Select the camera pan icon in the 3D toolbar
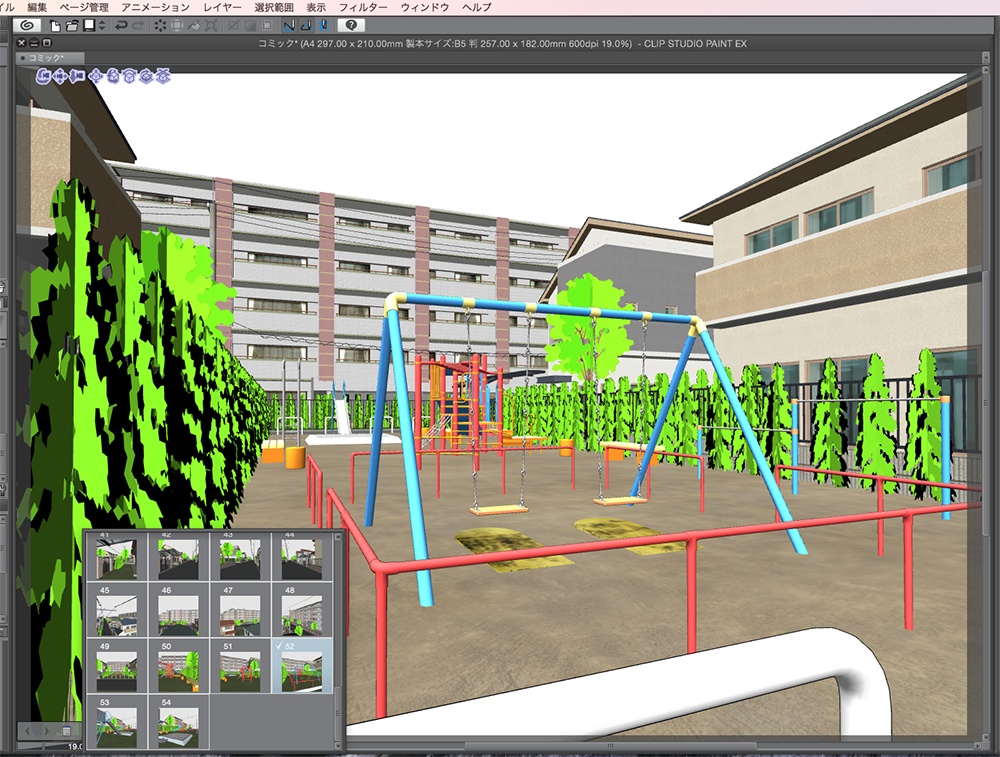This screenshot has width=1000, height=757. [60, 75]
